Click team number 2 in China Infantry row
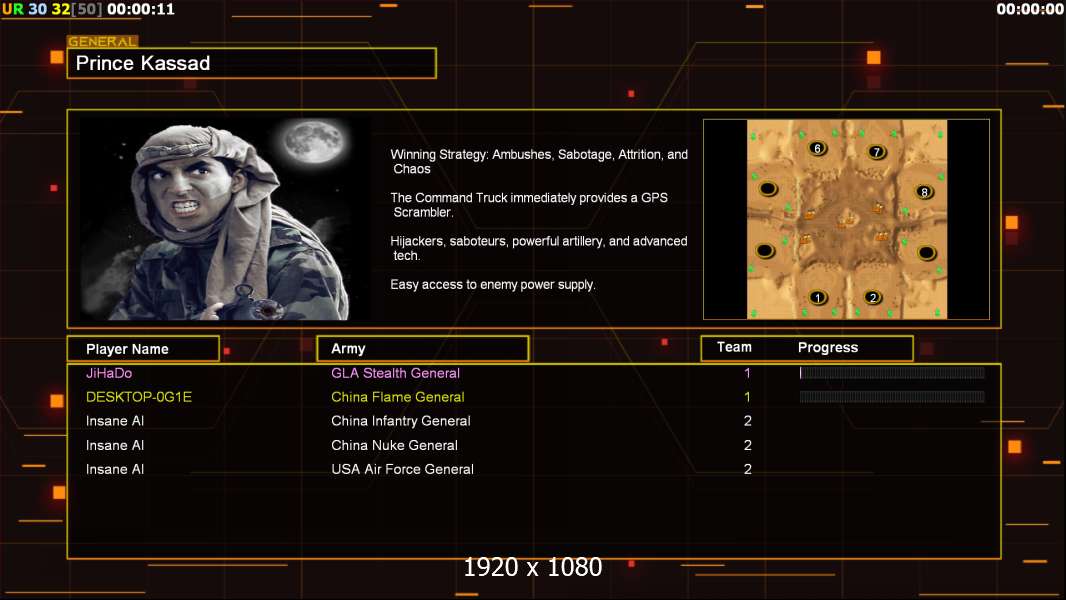Image resolution: width=1066 pixels, height=600 pixels. (747, 421)
